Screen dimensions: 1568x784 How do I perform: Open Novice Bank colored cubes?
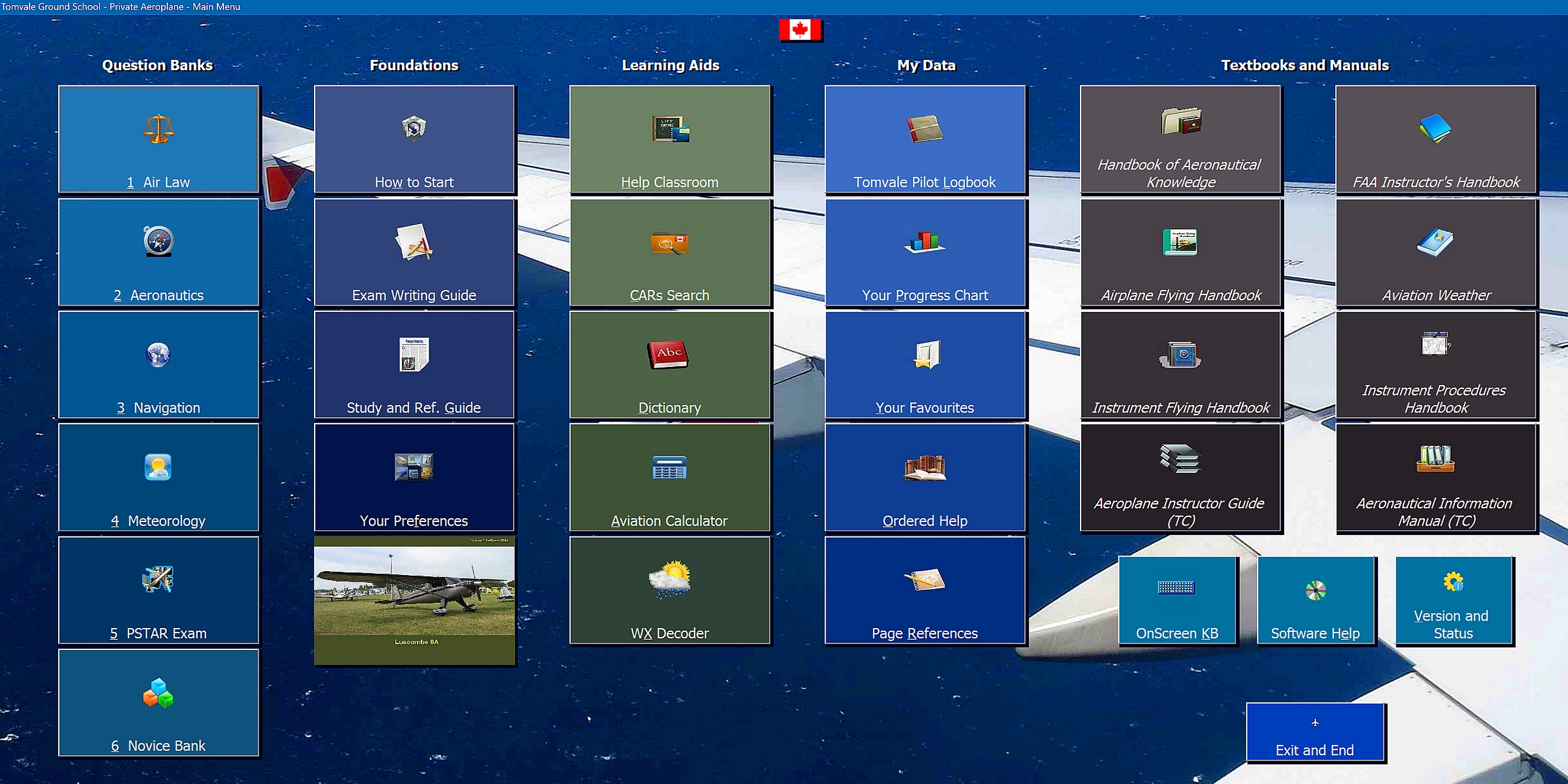click(x=158, y=693)
